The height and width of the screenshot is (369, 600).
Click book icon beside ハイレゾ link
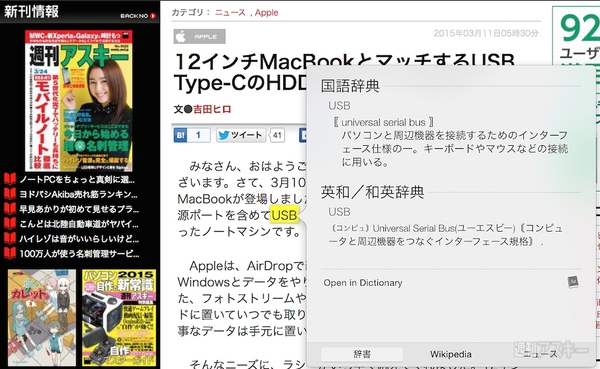(x=10, y=238)
